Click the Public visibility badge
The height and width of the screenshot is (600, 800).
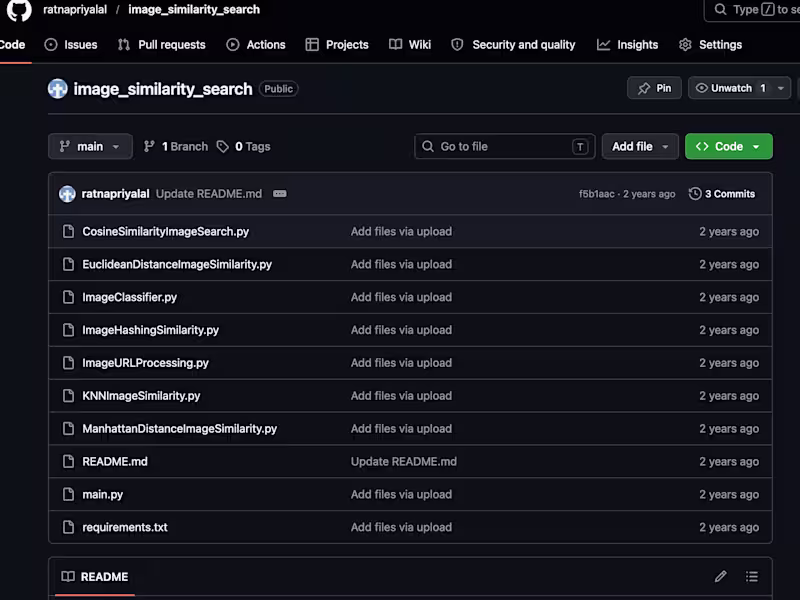point(278,89)
